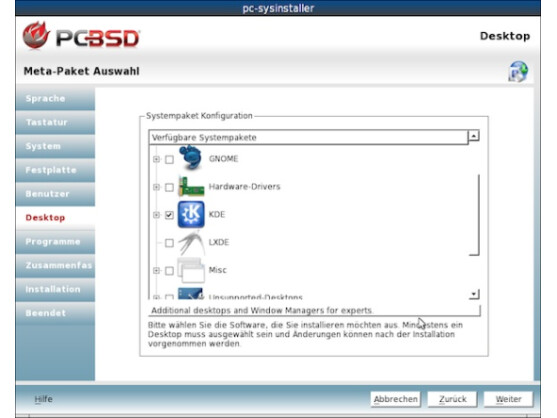Open the Festplatte step in sidebar

[55, 170]
